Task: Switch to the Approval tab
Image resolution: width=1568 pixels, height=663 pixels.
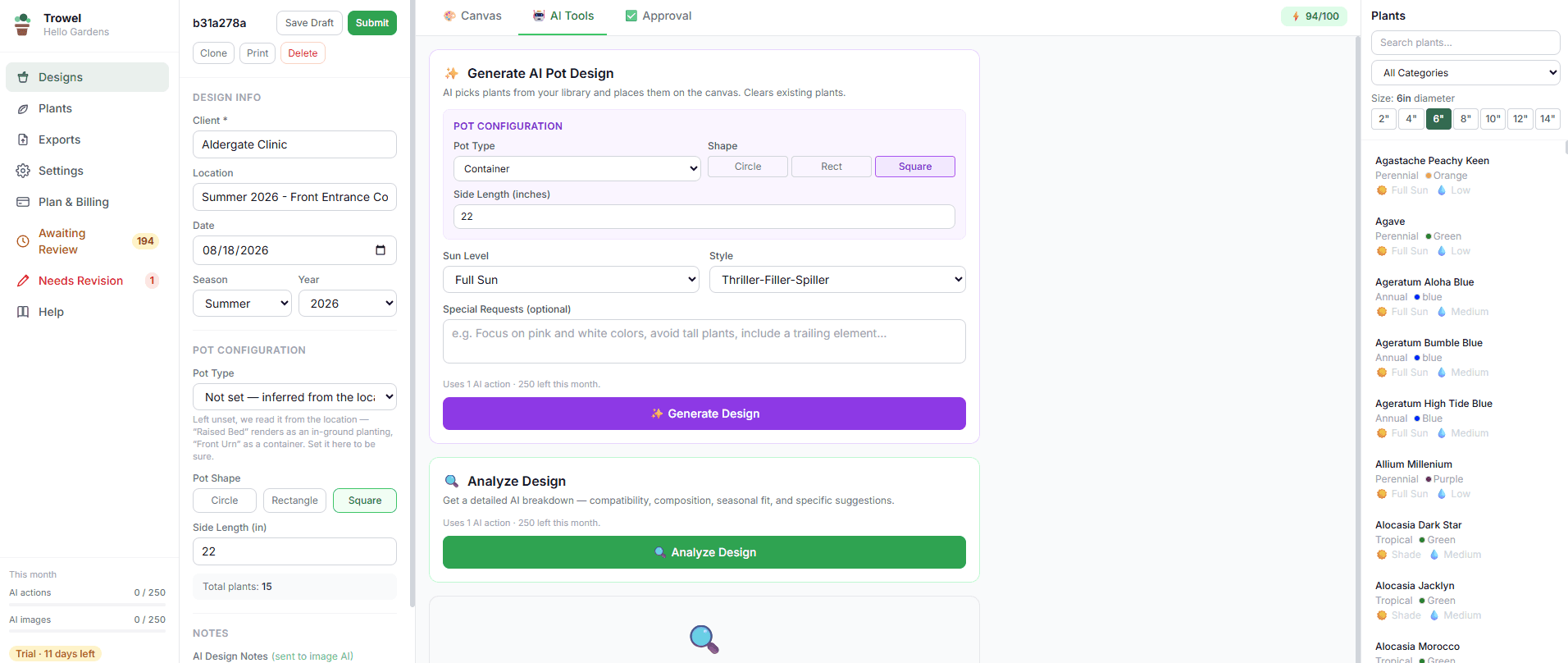Action: pyautogui.click(x=659, y=16)
